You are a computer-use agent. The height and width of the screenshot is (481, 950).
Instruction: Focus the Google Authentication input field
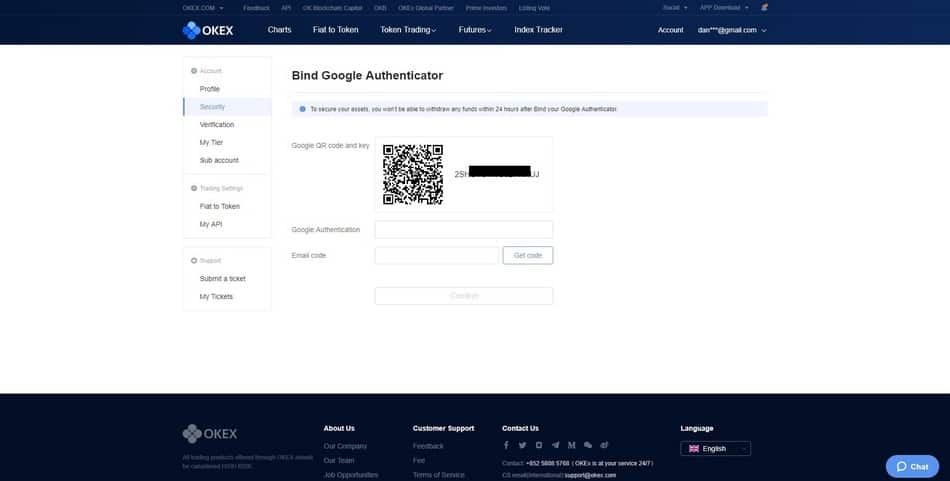point(464,230)
